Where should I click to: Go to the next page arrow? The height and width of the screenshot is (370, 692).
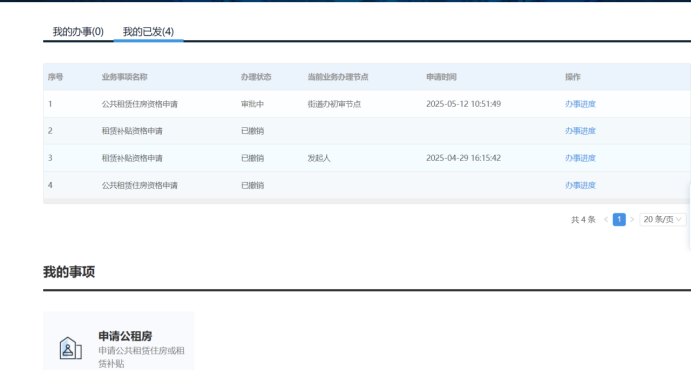[632, 219]
